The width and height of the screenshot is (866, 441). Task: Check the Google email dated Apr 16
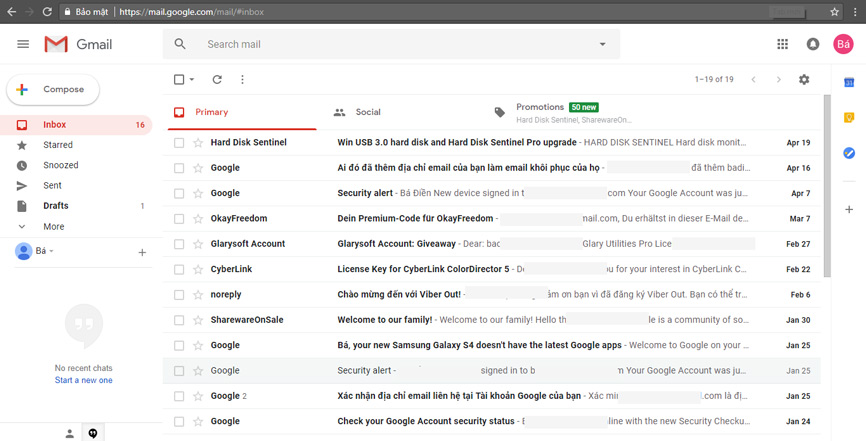[x=179, y=168]
